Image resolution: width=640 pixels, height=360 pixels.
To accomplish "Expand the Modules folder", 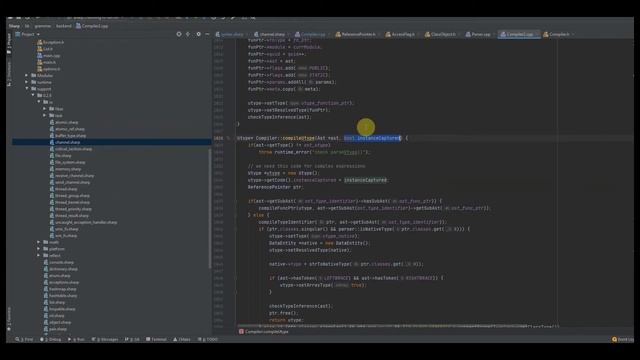I will point(27,76).
